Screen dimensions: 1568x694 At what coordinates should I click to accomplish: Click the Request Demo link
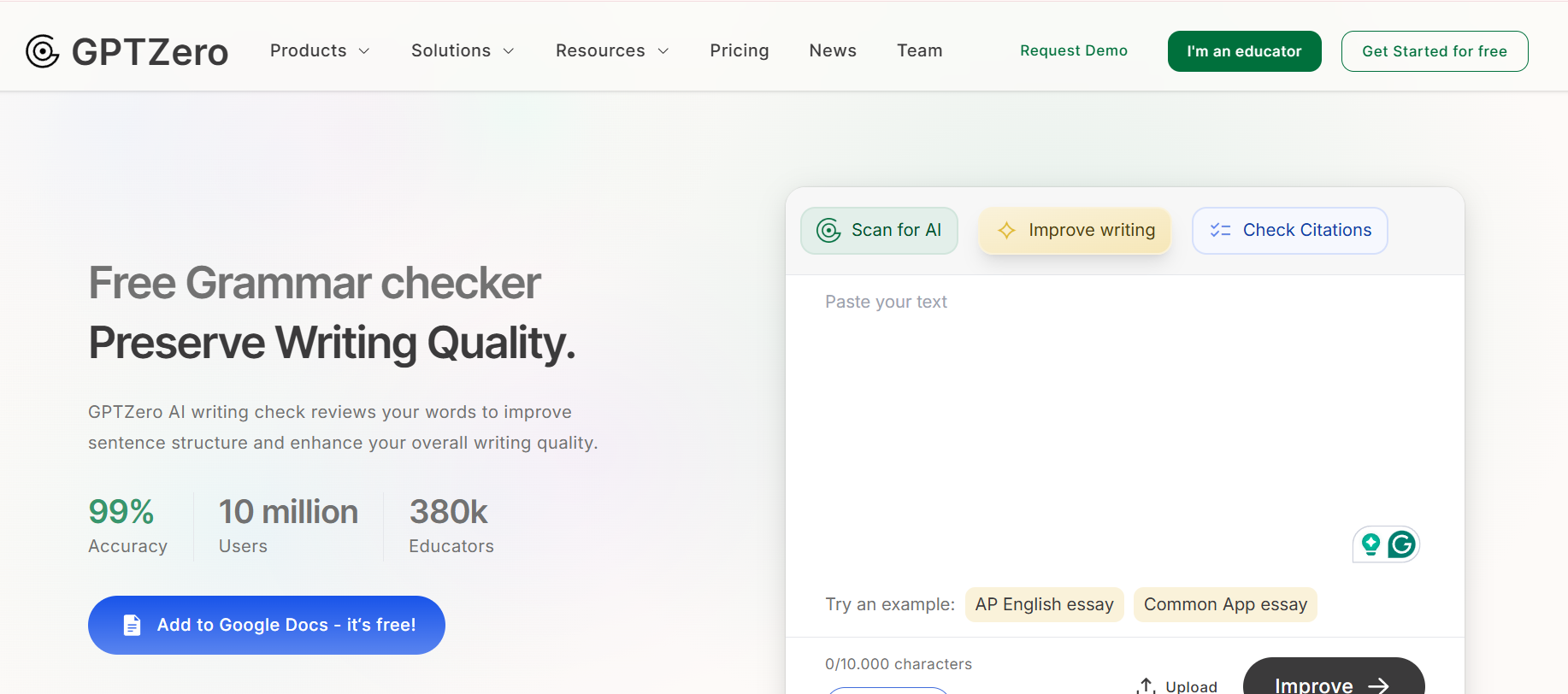[1073, 51]
